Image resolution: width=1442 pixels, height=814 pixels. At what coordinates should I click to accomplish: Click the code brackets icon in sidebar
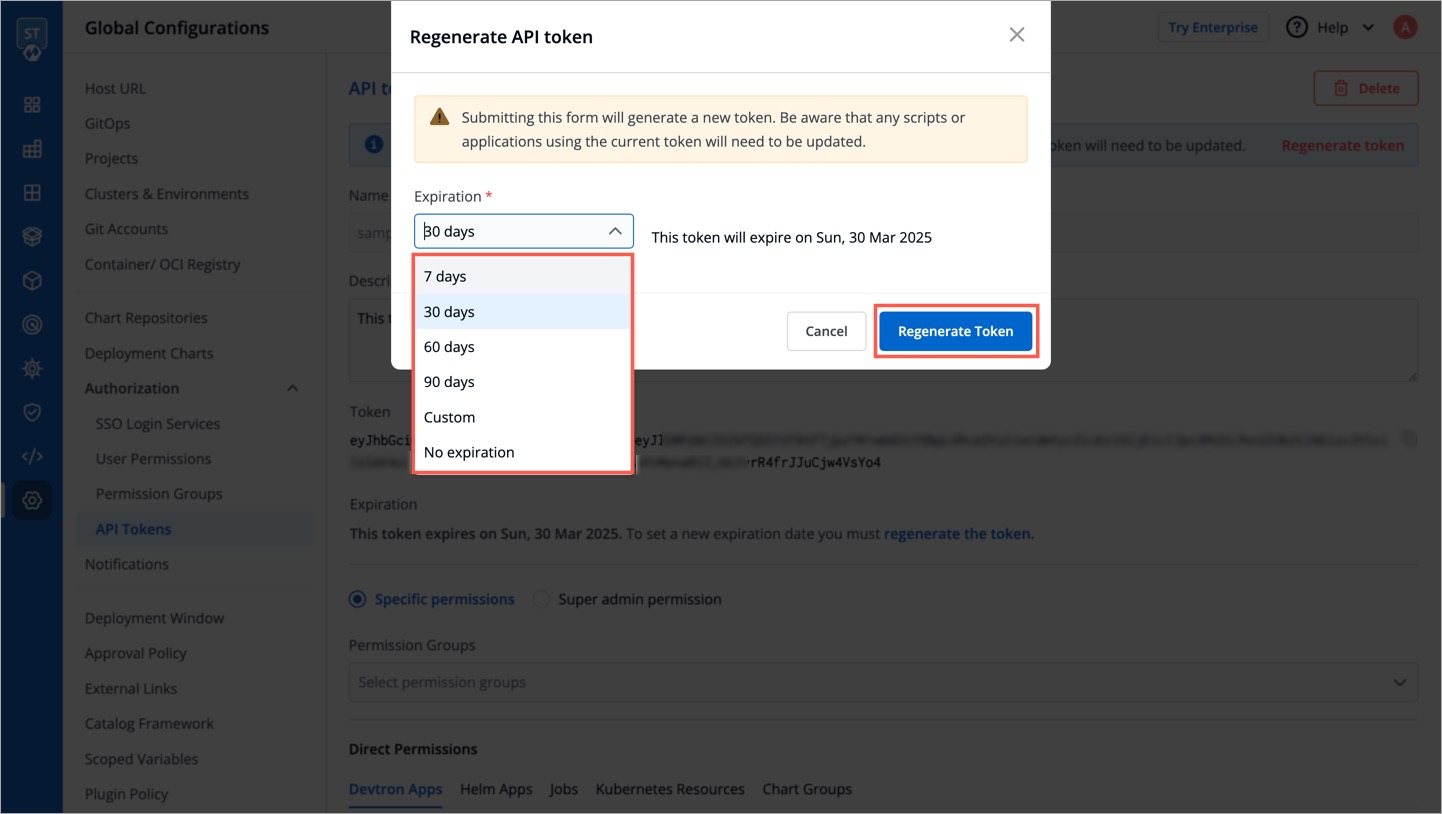pyautogui.click(x=32, y=457)
